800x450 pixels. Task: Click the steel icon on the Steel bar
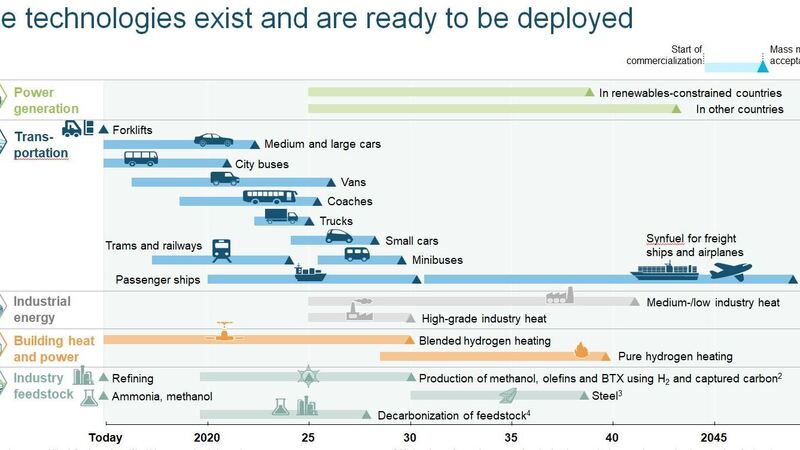pyautogui.click(x=508, y=395)
